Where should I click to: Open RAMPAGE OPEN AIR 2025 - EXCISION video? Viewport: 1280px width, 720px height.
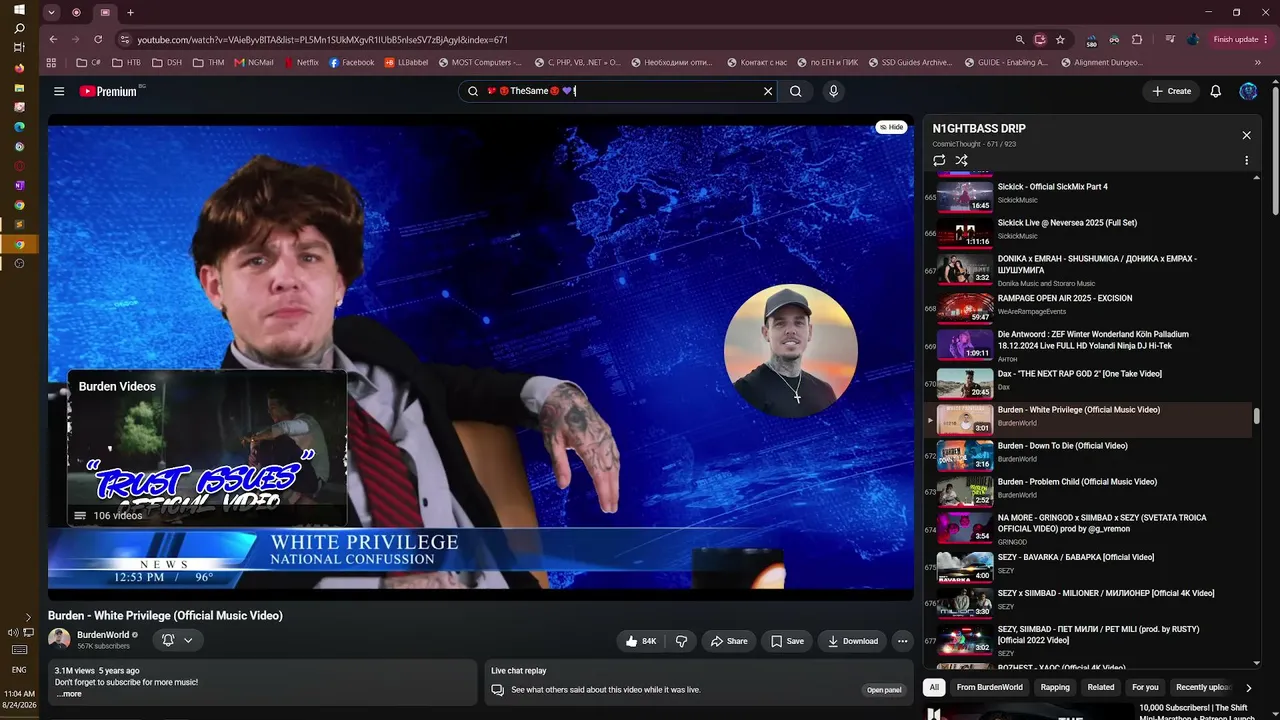click(1088, 305)
